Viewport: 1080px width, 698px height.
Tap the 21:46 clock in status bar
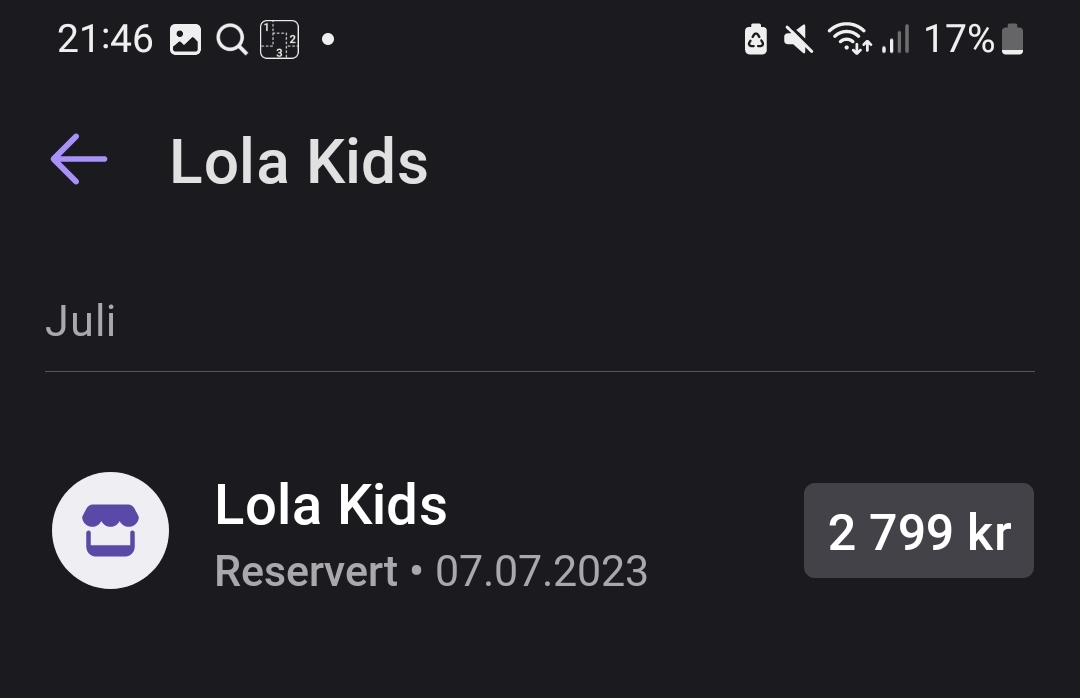(x=105, y=39)
